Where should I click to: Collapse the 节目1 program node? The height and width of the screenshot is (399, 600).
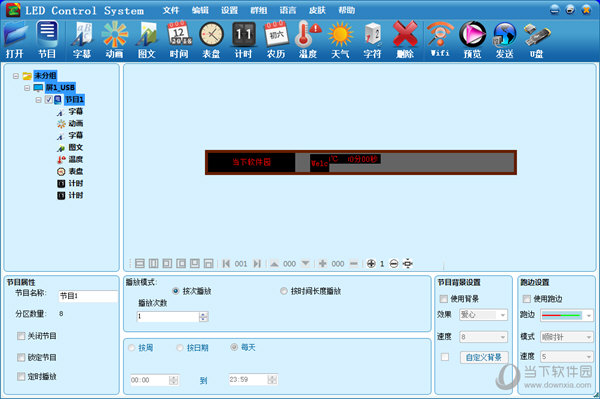38,100
